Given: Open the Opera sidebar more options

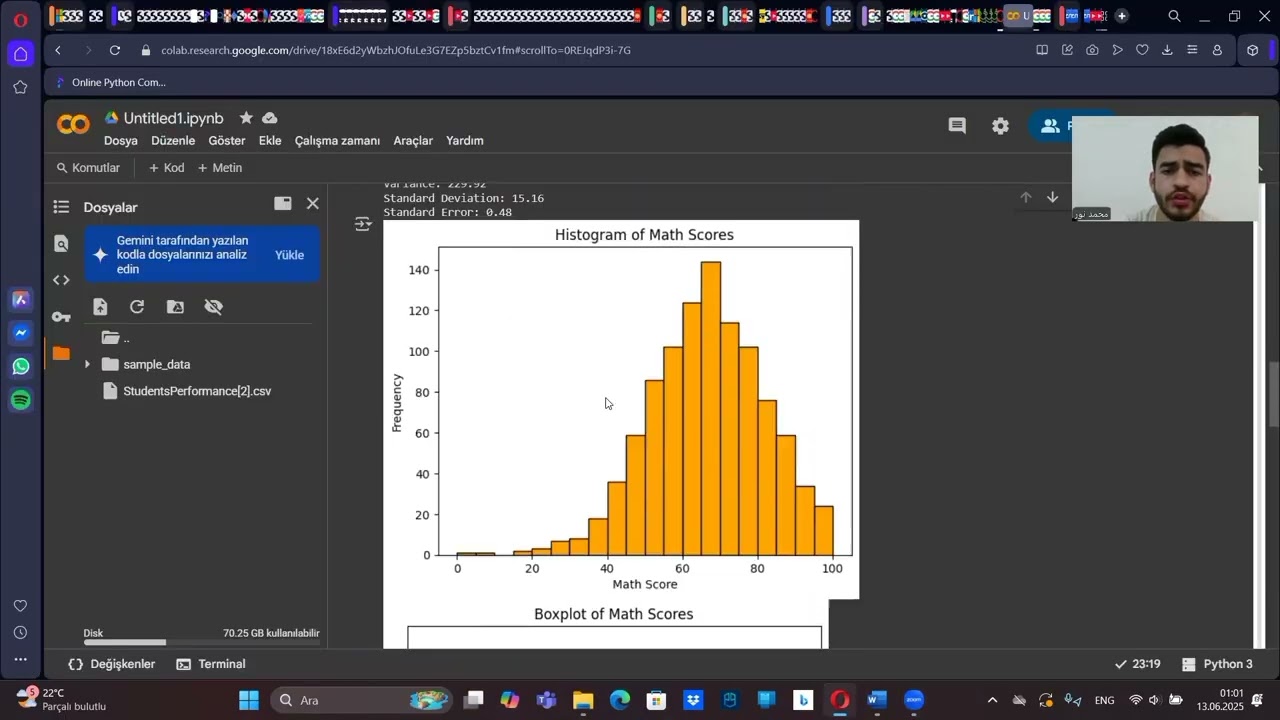Looking at the screenshot, I should tap(20, 660).
